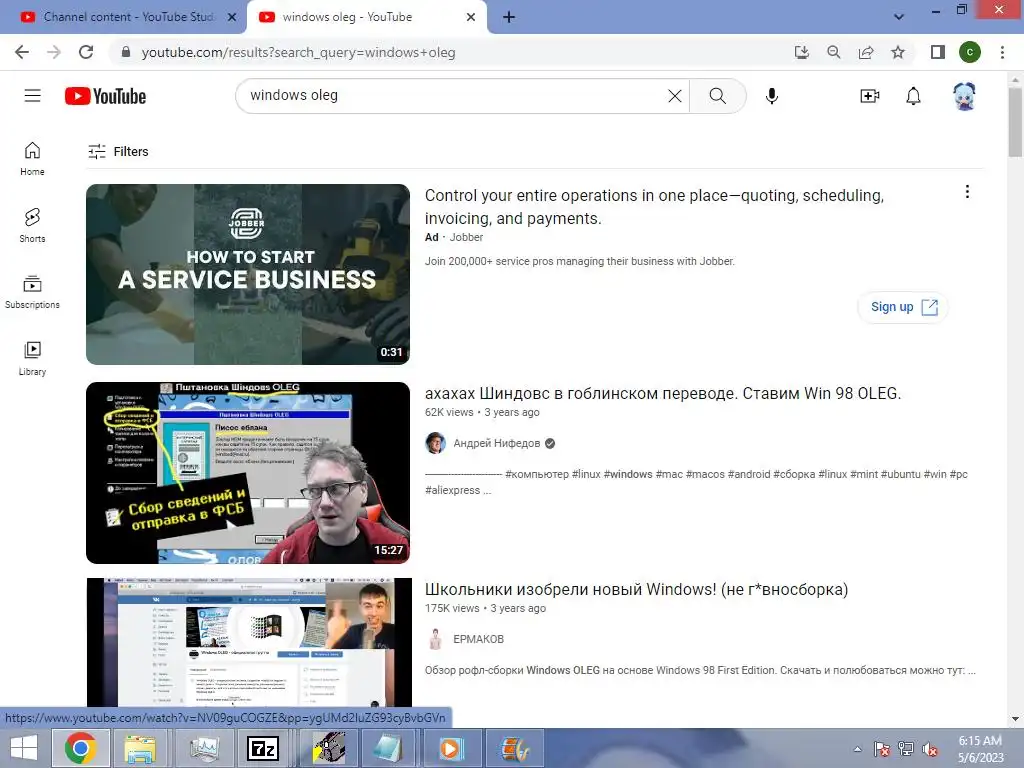
Task: Click the page vertical scrollbar thumb
Action: point(1015,122)
